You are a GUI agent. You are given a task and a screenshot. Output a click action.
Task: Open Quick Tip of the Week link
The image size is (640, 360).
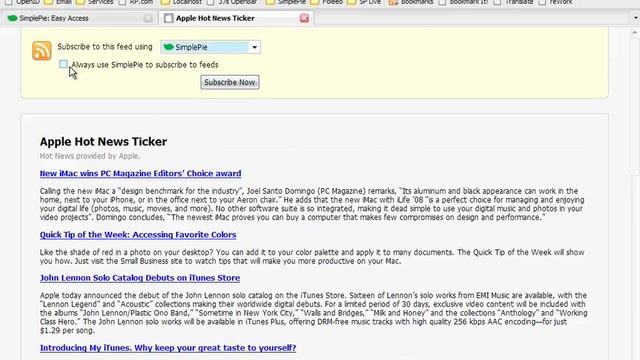[138, 235]
